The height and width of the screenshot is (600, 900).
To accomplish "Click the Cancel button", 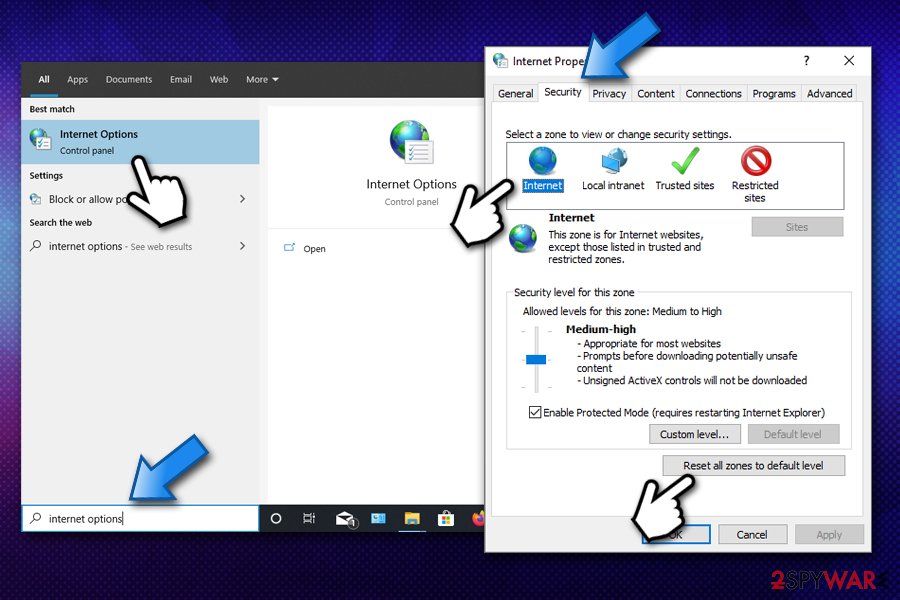I will (751, 535).
